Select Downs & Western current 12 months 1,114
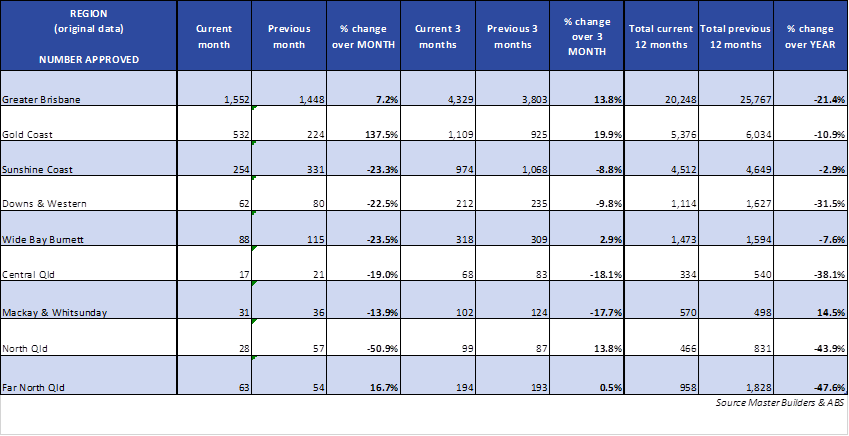The width and height of the screenshot is (849, 436). click(x=661, y=193)
